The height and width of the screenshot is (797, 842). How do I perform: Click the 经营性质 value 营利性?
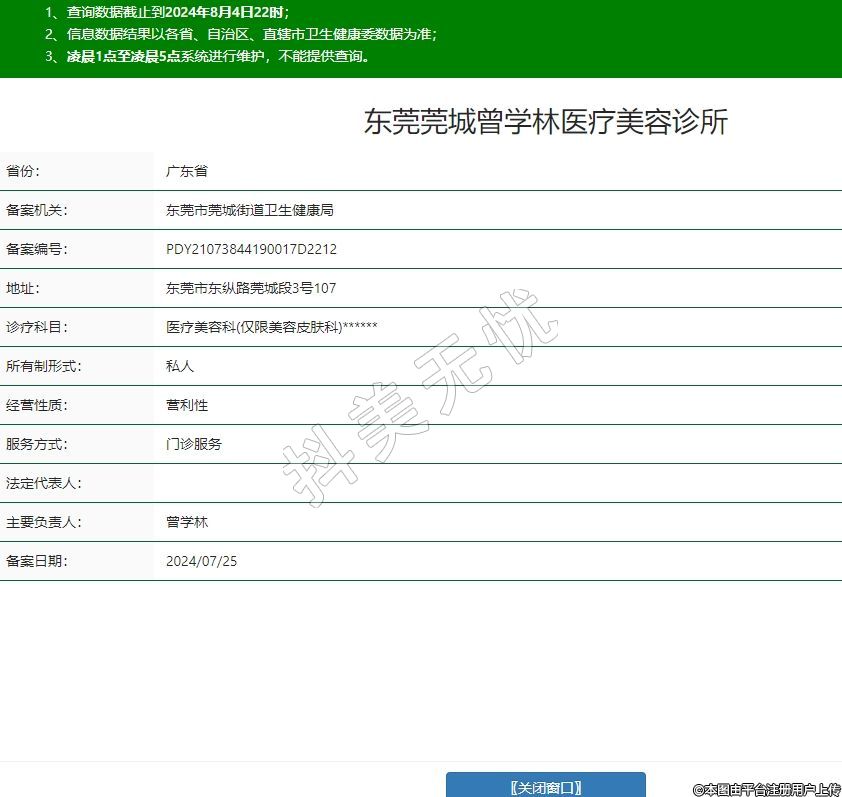click(187, 405)
